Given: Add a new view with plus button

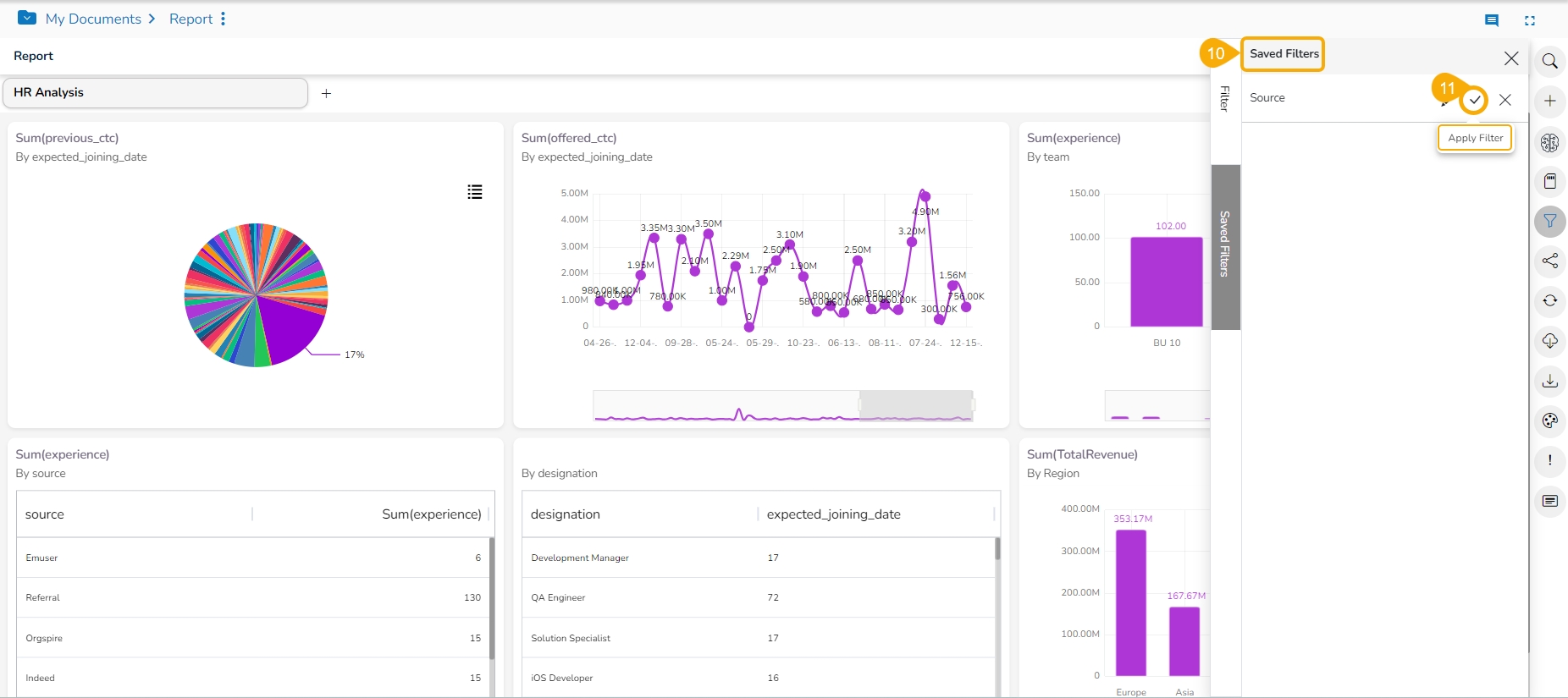Looking at the screenshot, I should (x=326, y=93).
